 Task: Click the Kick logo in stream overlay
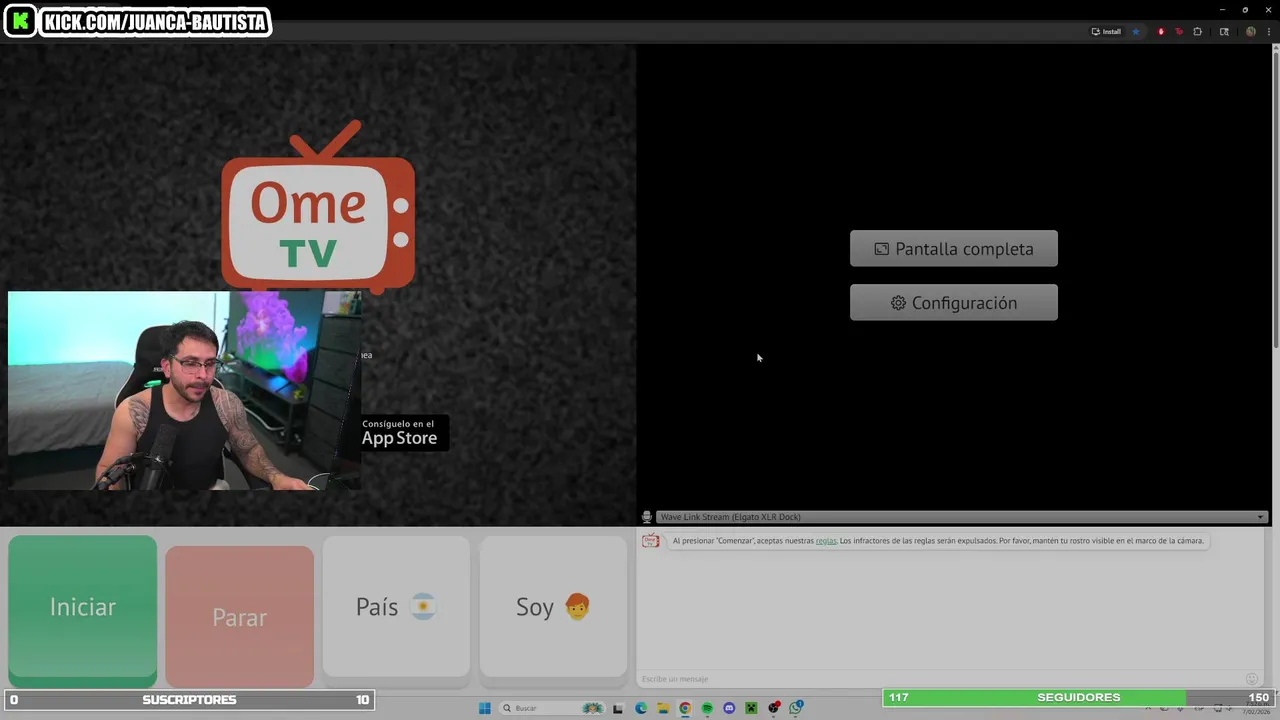point(20,21)
